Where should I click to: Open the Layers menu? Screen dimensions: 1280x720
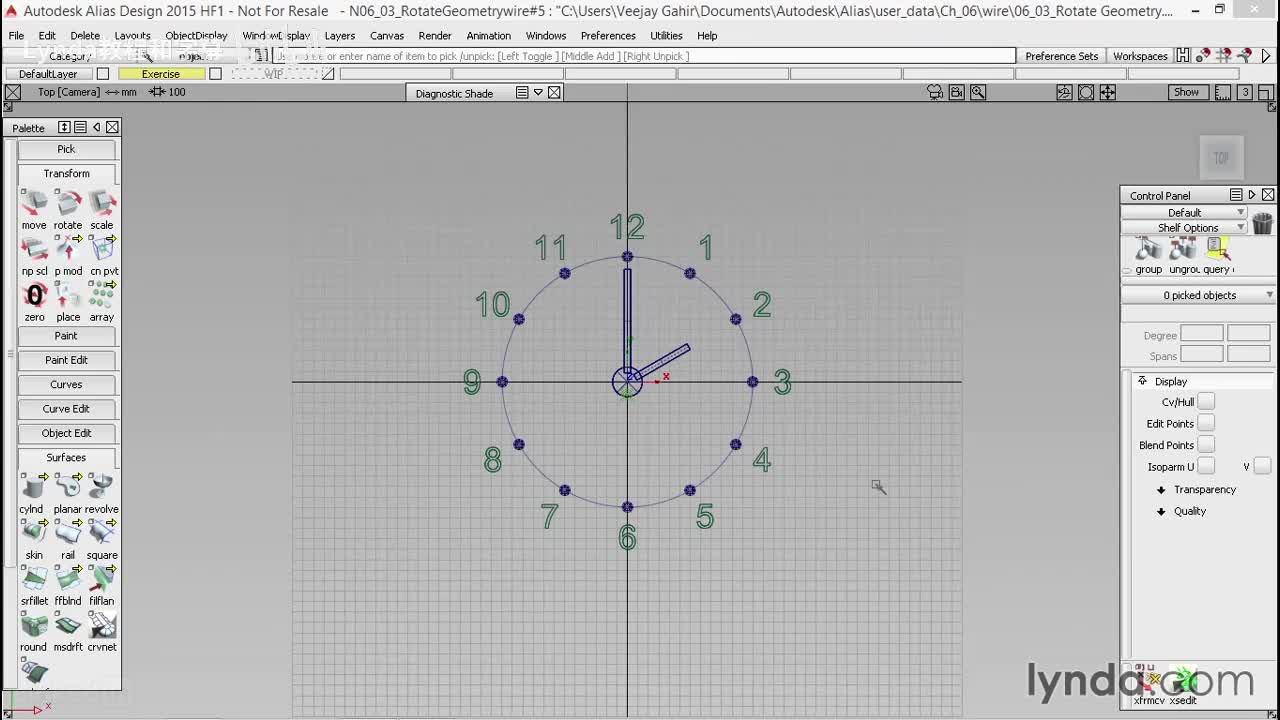(x=340, y=36)
